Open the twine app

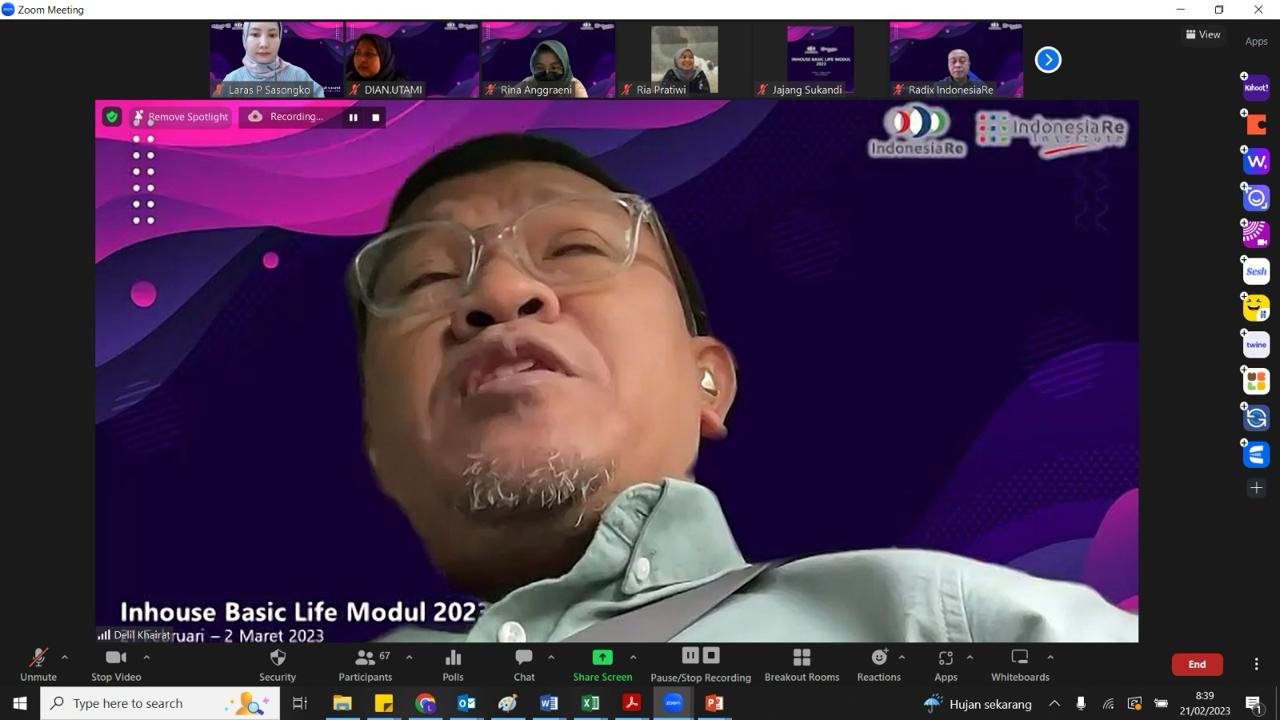[1256, 344]
